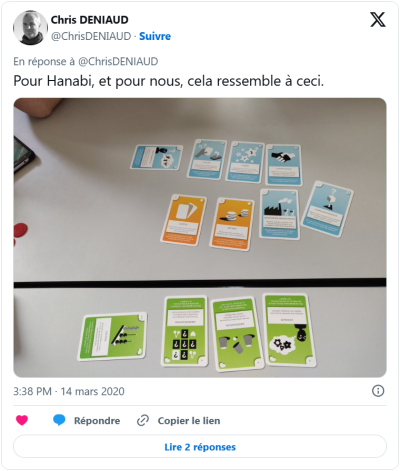Open the 3:38 PM 14 mars 2020 timestamp
Screen dimensions: 400x471
[69, 391]
